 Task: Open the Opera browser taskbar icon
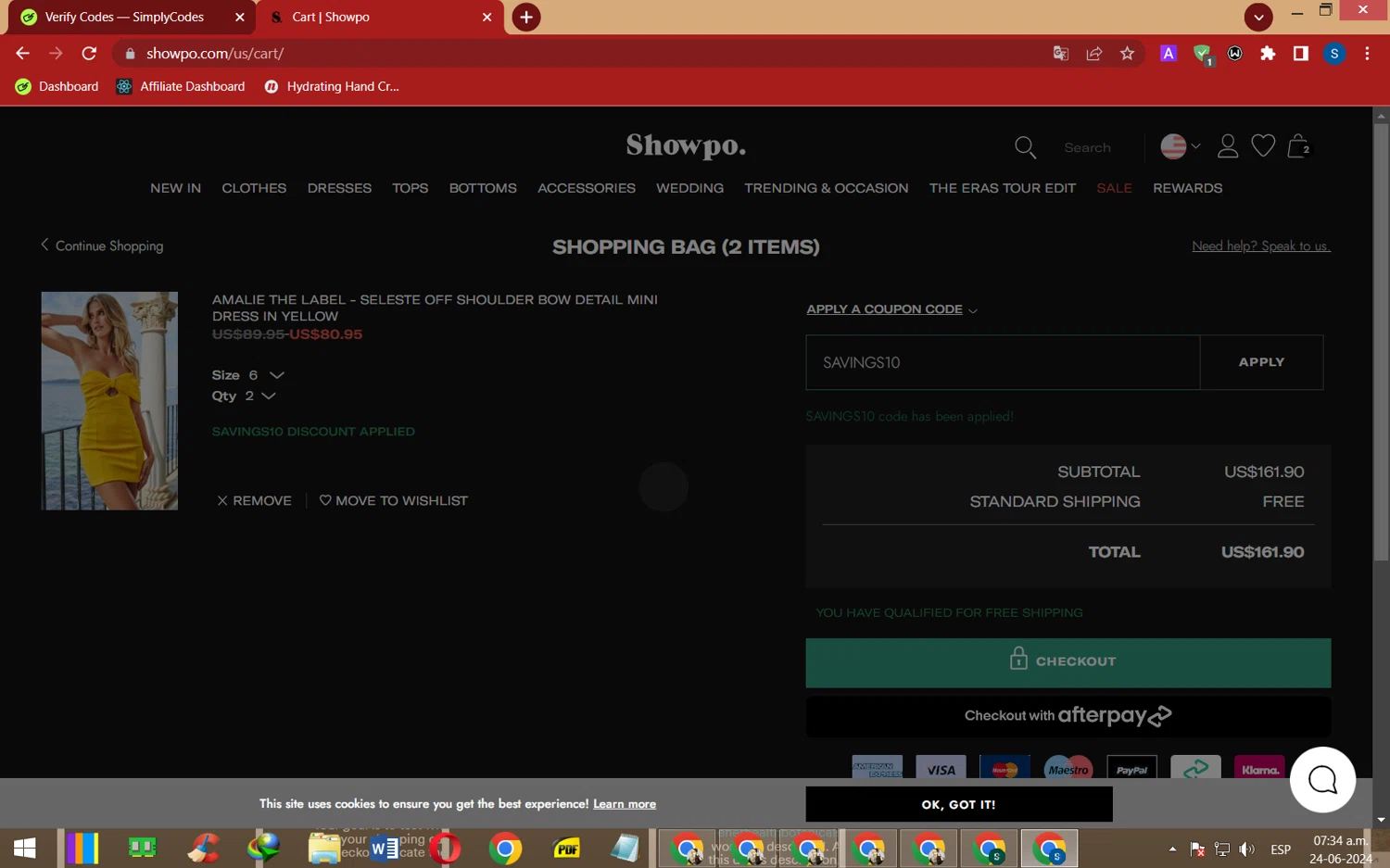click(x=446, y=848)
